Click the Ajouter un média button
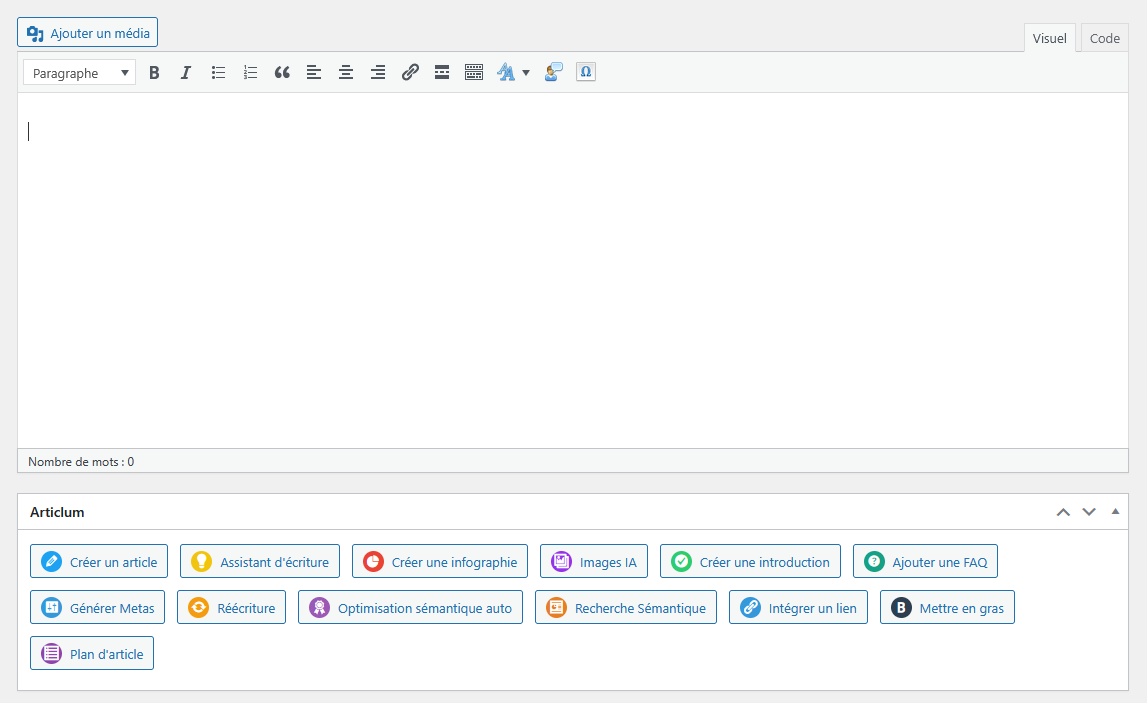The height and width of the screenshot is (703, 1147). (x=88, y=33)
